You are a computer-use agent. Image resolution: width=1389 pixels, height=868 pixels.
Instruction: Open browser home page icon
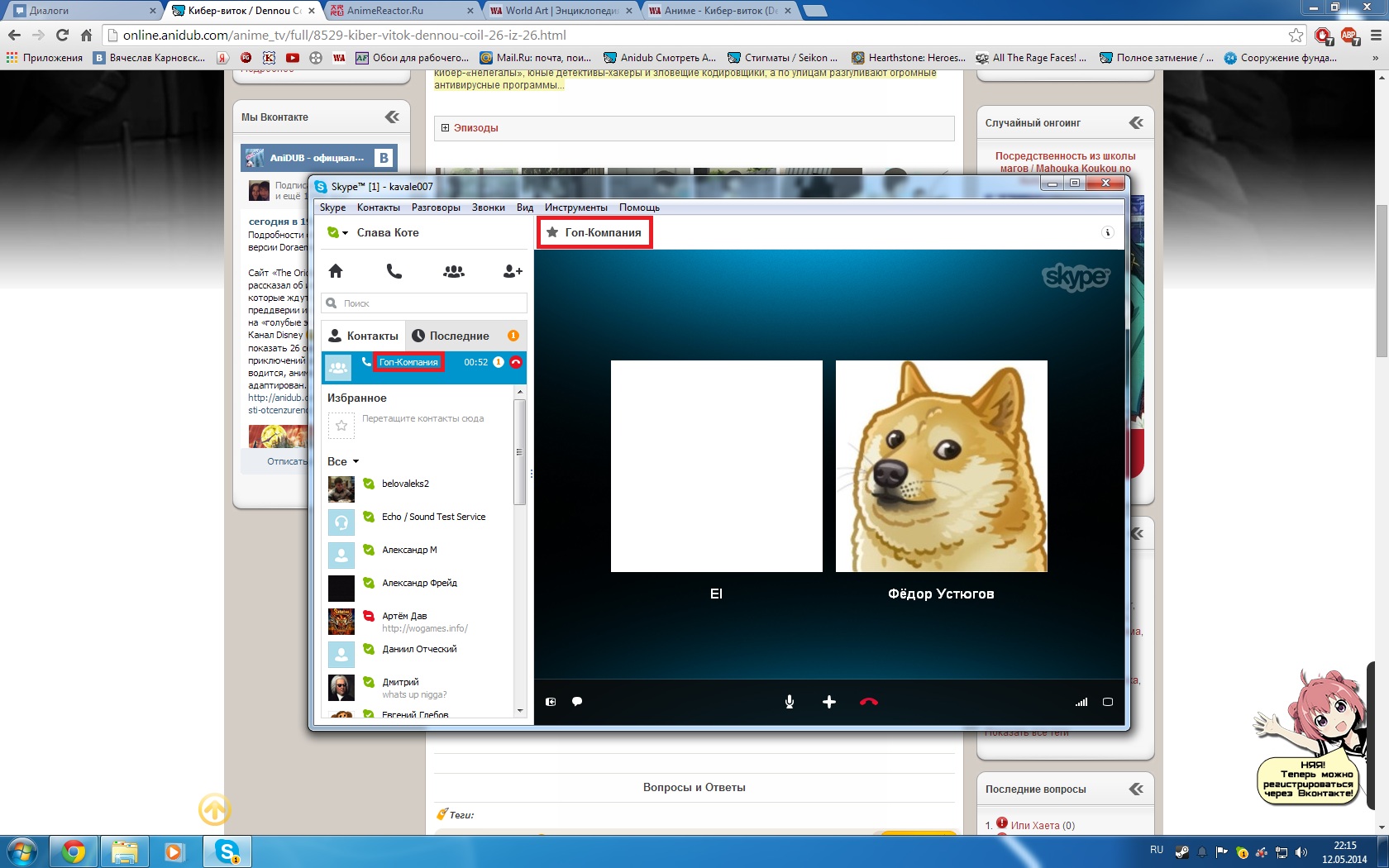pos(86,35)
